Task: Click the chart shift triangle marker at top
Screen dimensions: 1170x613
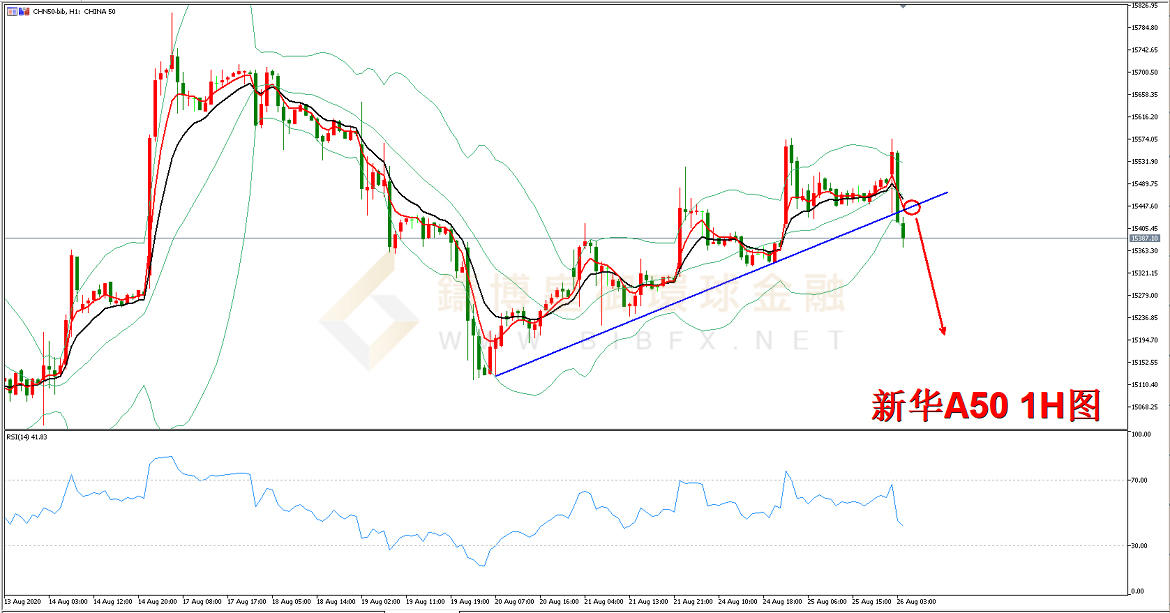Action: click(x=903, y=6)
